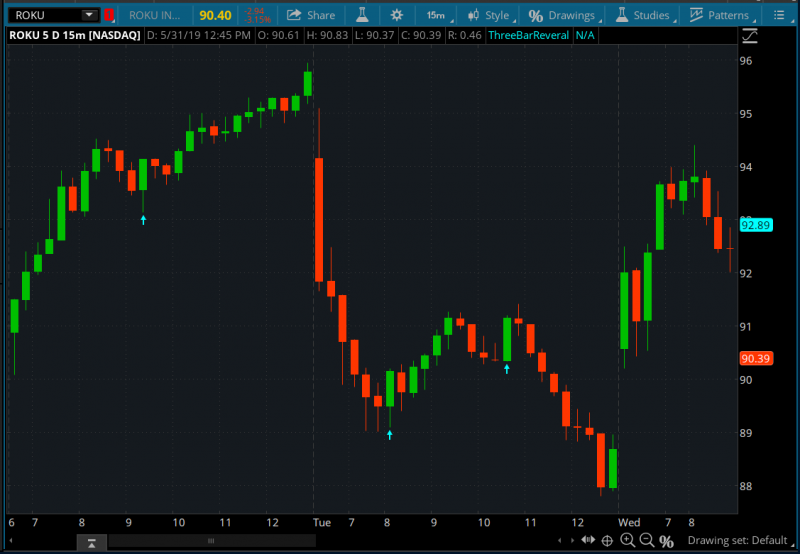
Task: Click the horizontal arrows expand icon at bottom
Action: coord(587,541)
